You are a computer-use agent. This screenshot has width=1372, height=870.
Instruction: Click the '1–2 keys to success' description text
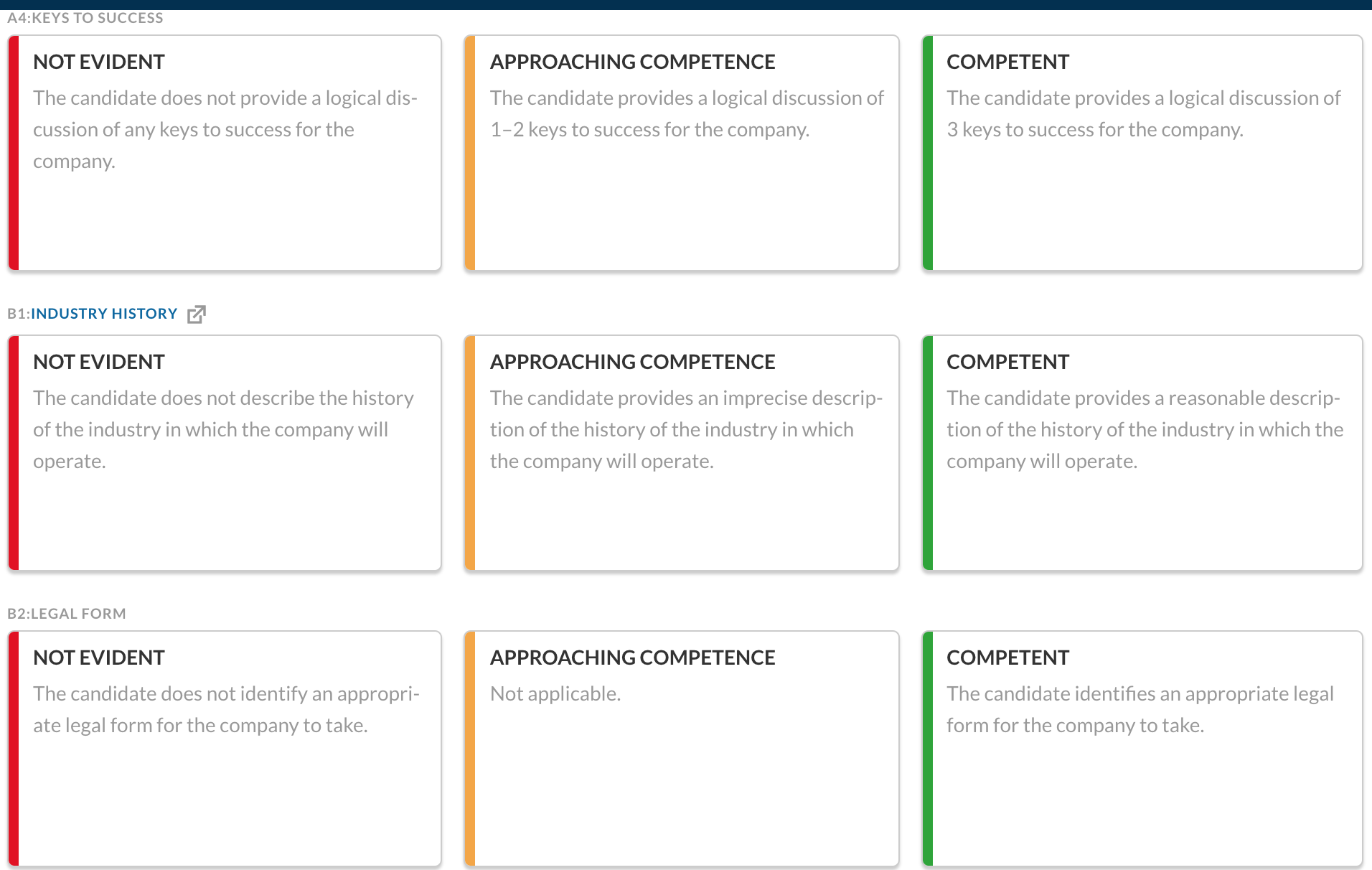[x=687, y=113]
